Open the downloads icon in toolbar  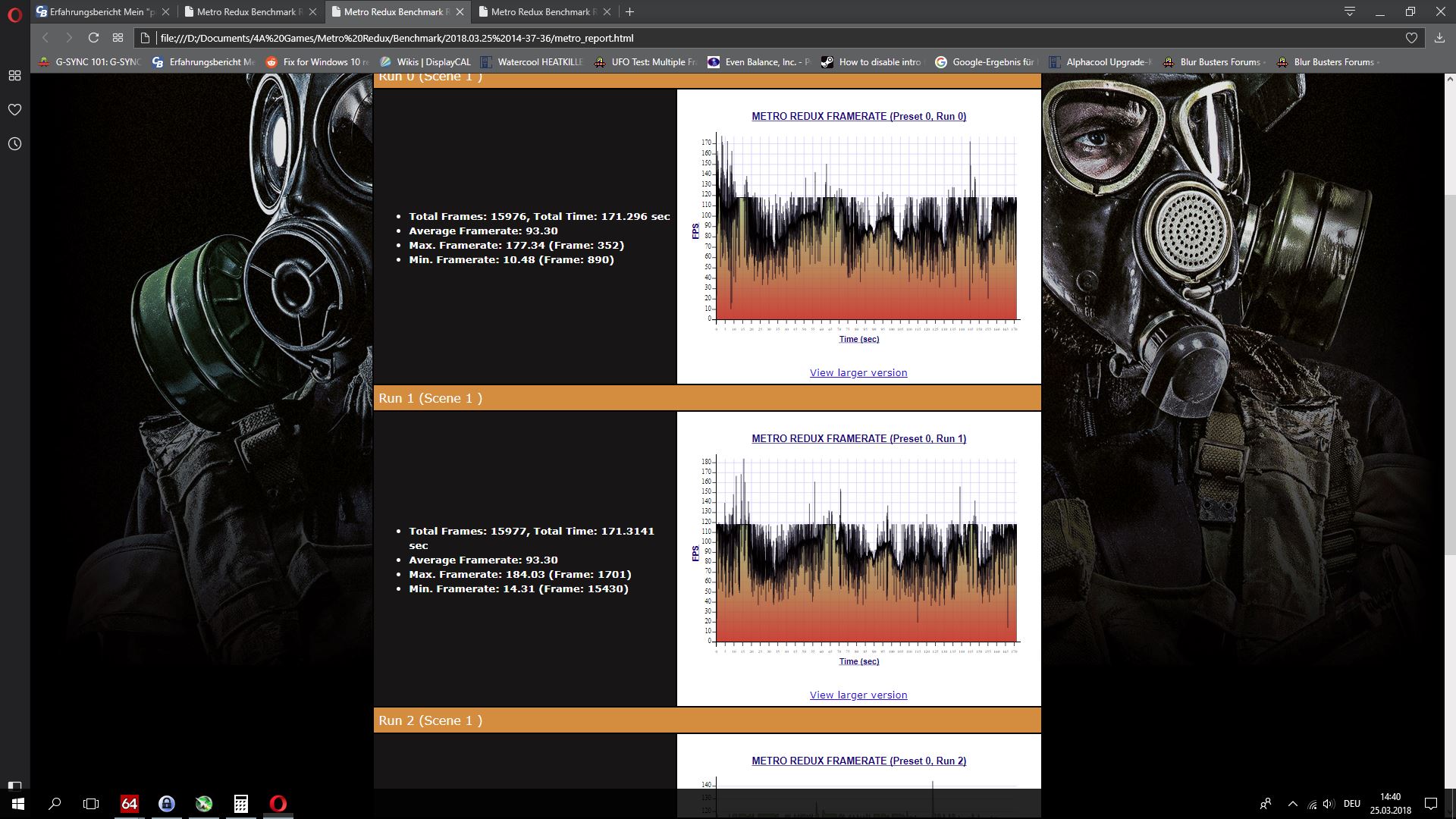pos(1439,38)
